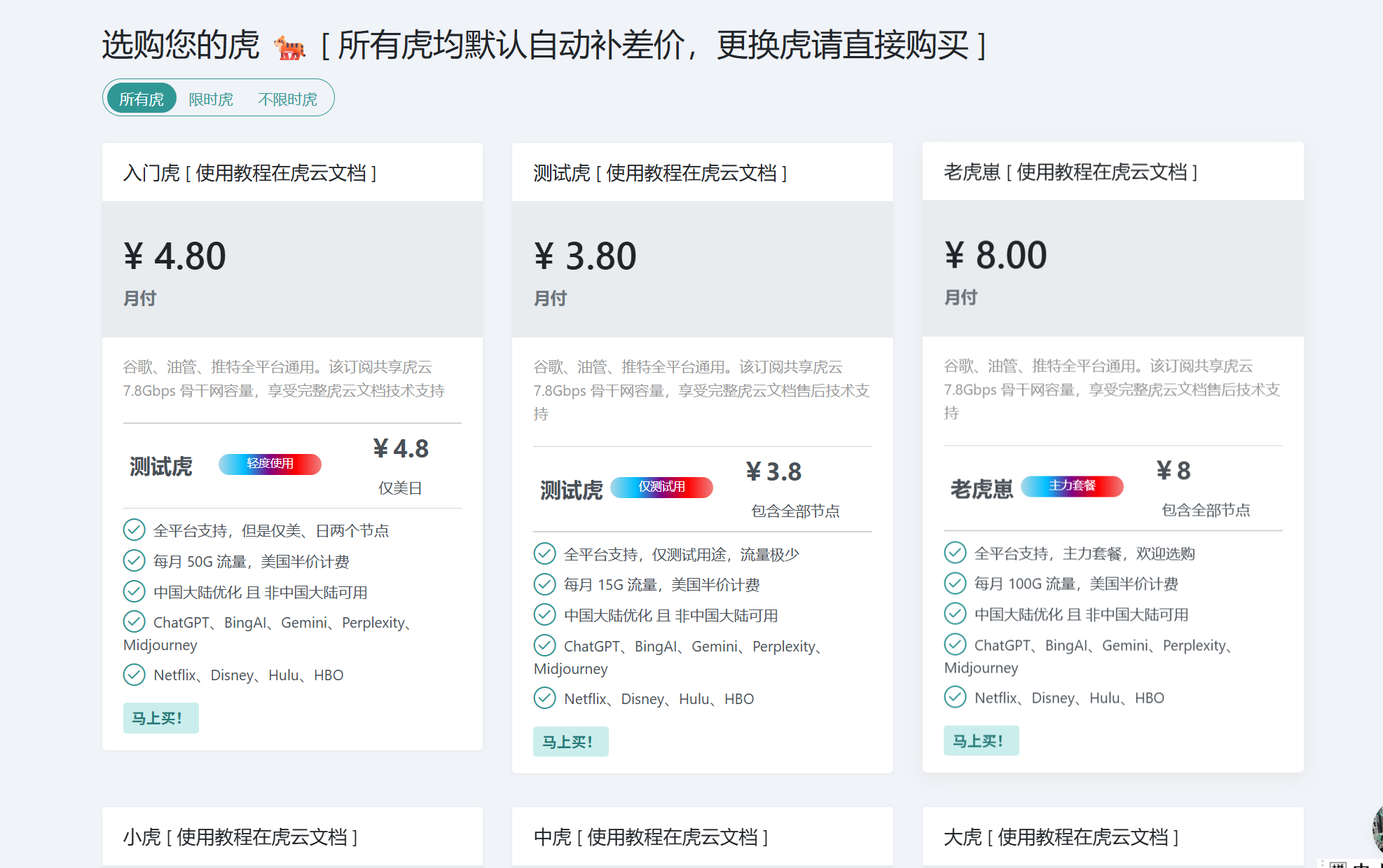Click the 仅测试用 gradient badge
Viewport: 1383px width, 868px height.
tap(661, 487)
